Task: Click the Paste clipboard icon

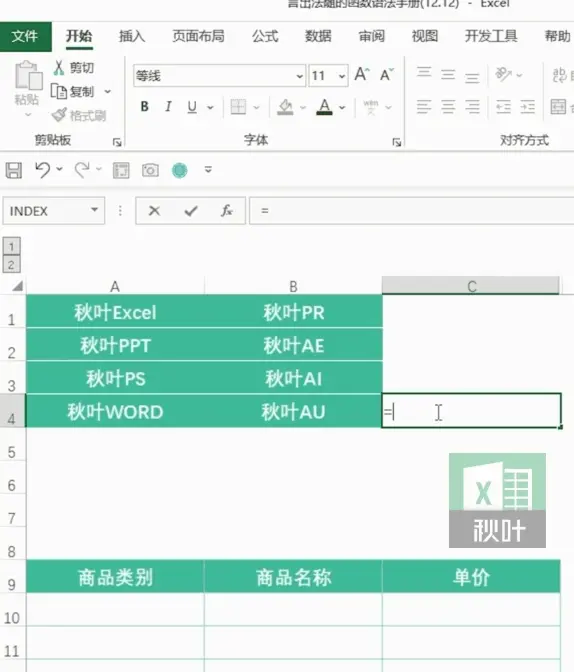Action: (28, 75)
